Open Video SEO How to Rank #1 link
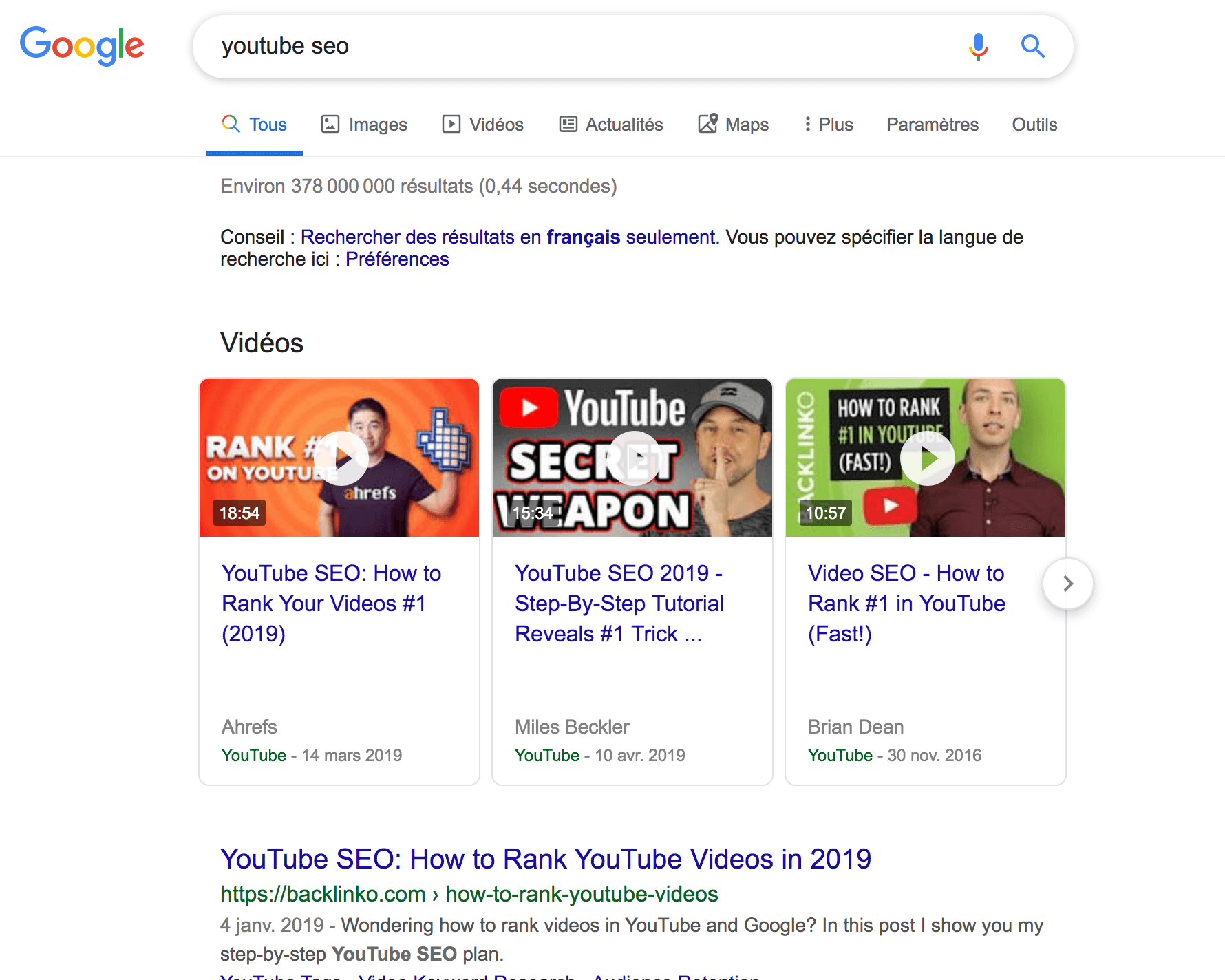This screenshot has height=980, width=1225. pyautogui.click(x=906, y=604)
